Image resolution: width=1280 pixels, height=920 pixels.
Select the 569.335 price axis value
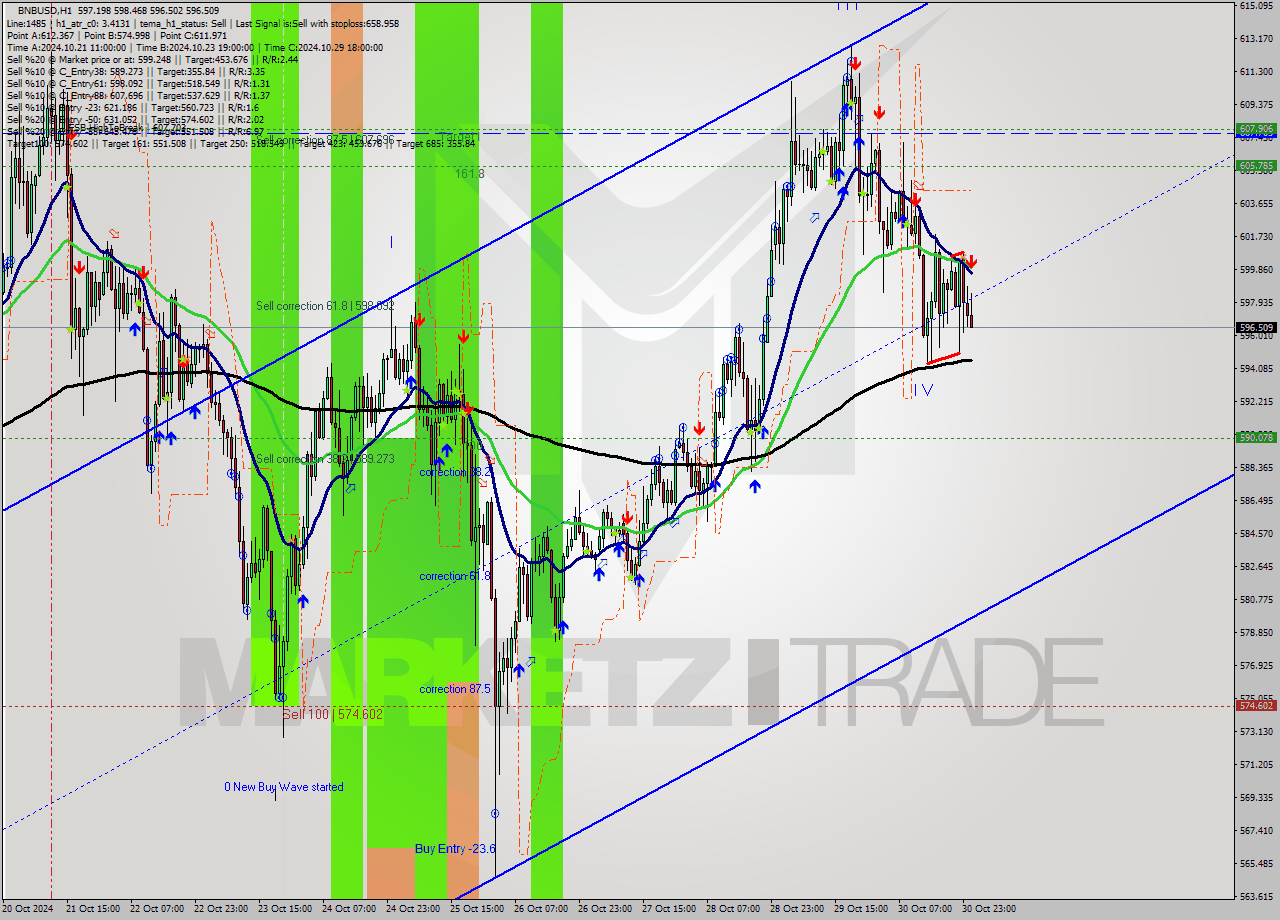pyautogui.click(x=1256, y=797)
